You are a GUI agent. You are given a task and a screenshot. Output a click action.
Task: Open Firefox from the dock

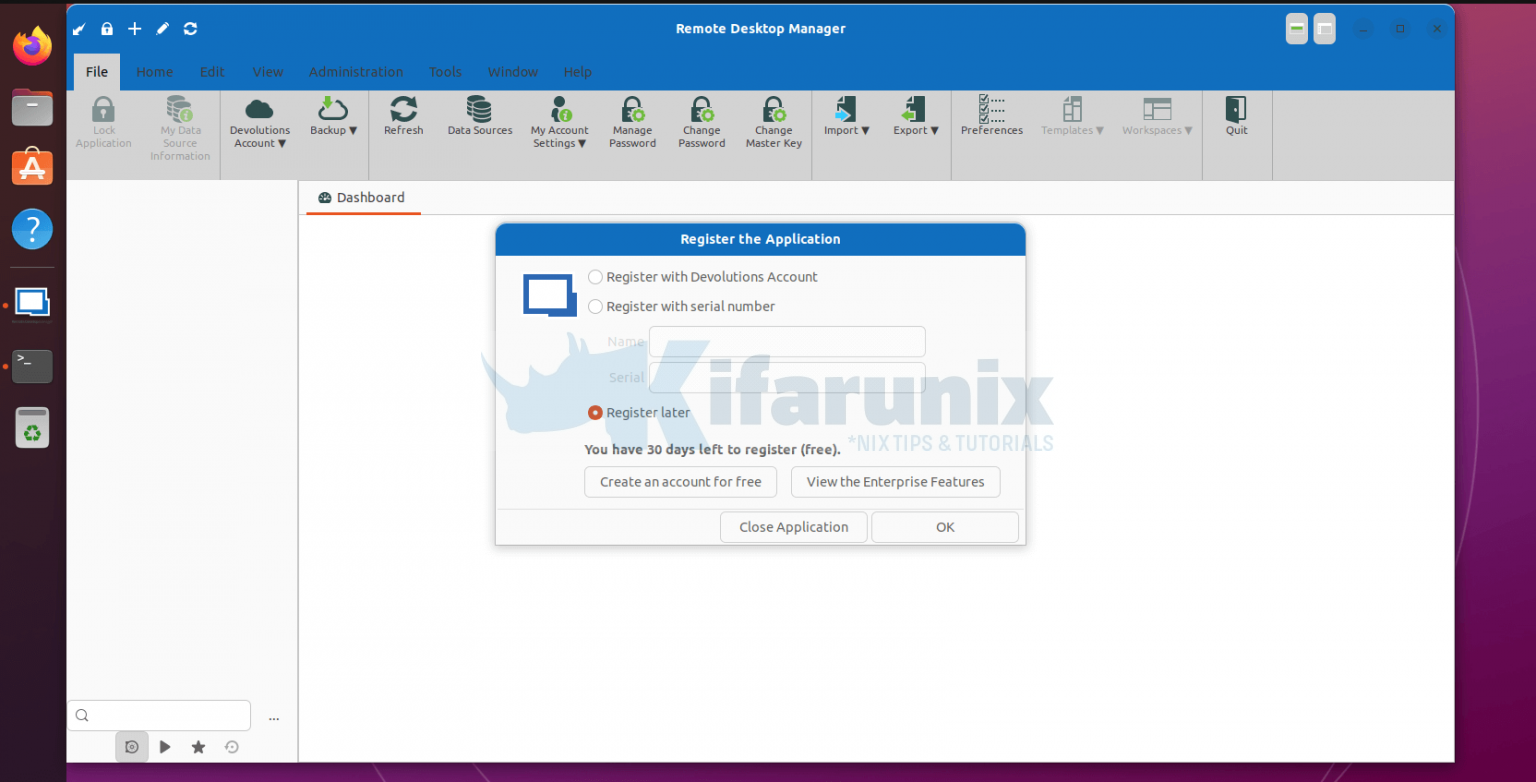pyautogui.click(x=32, y=46)
